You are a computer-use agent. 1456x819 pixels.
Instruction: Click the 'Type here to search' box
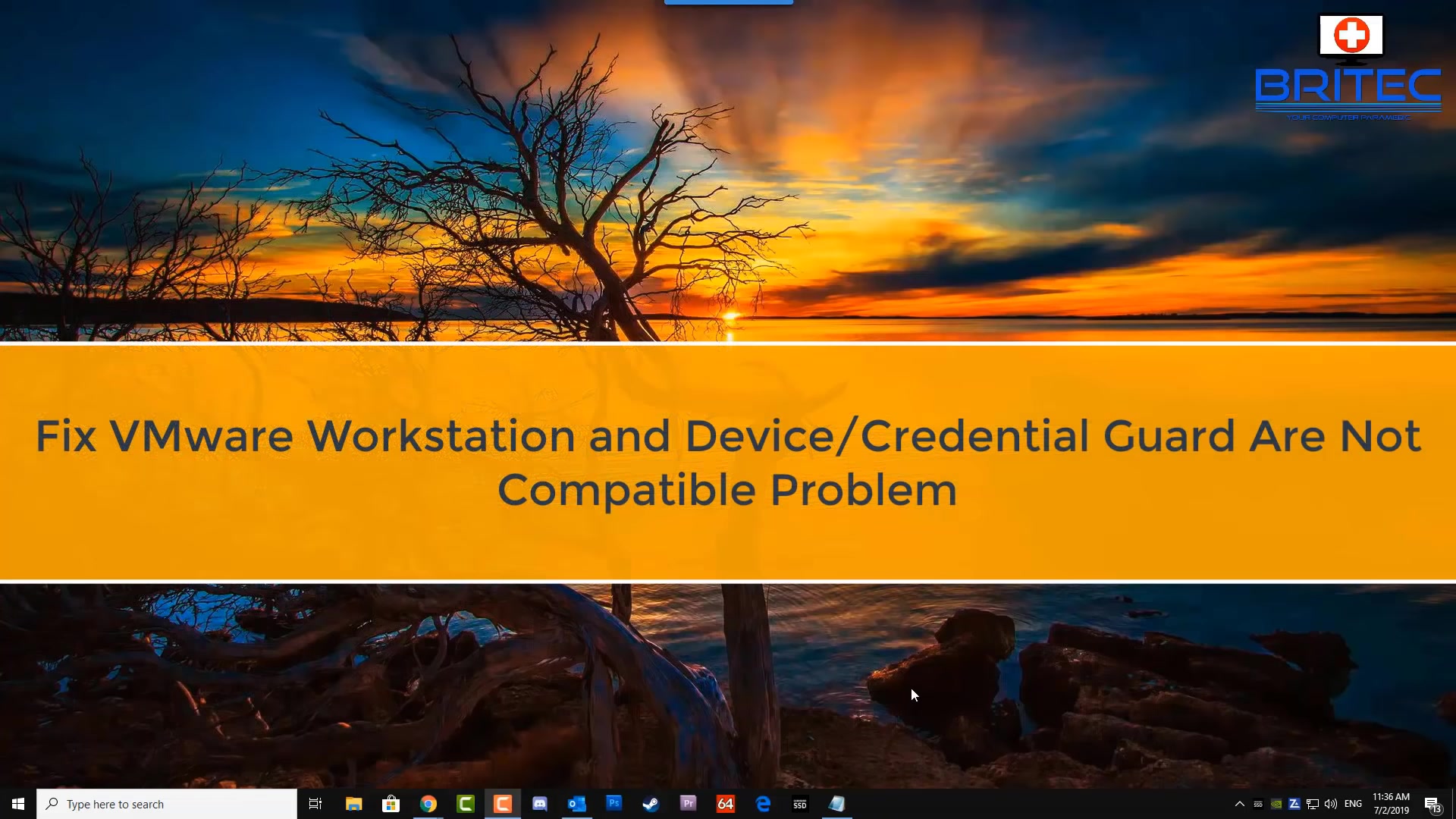coord(167,804)
